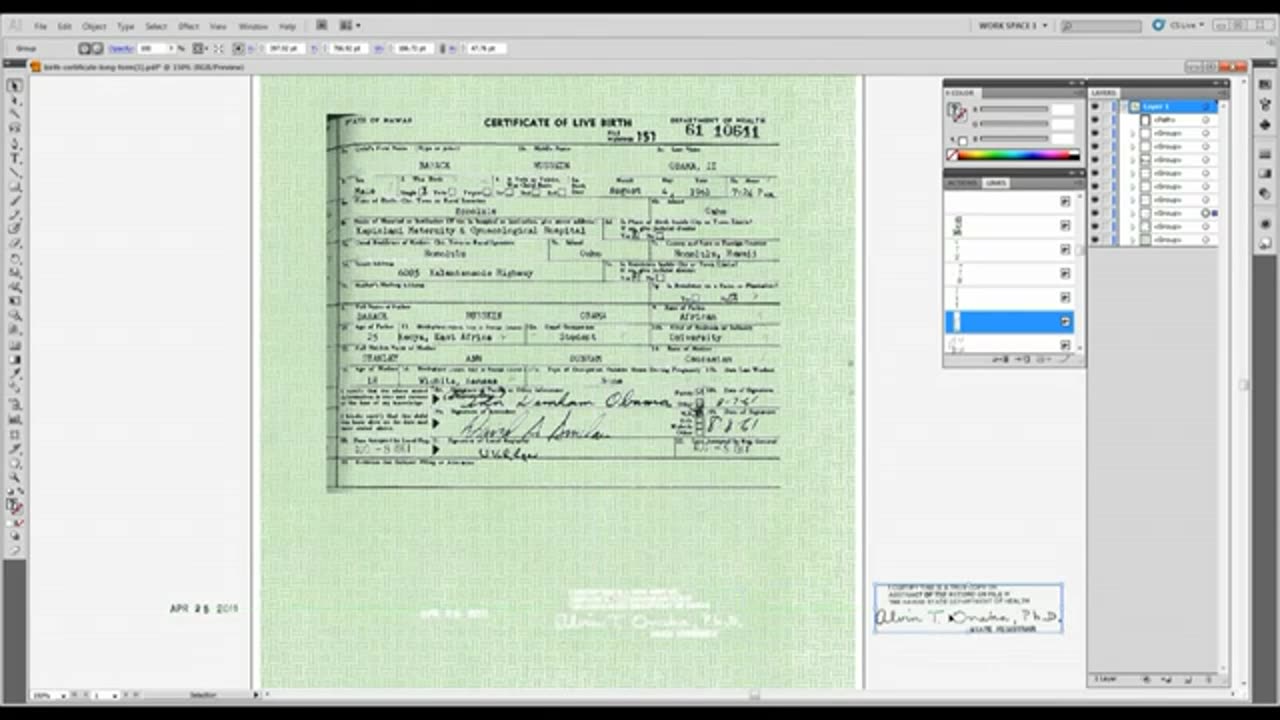Select the Rectangle tool
This screenshot has width=1280, height=720.
[x=15, y=187]
